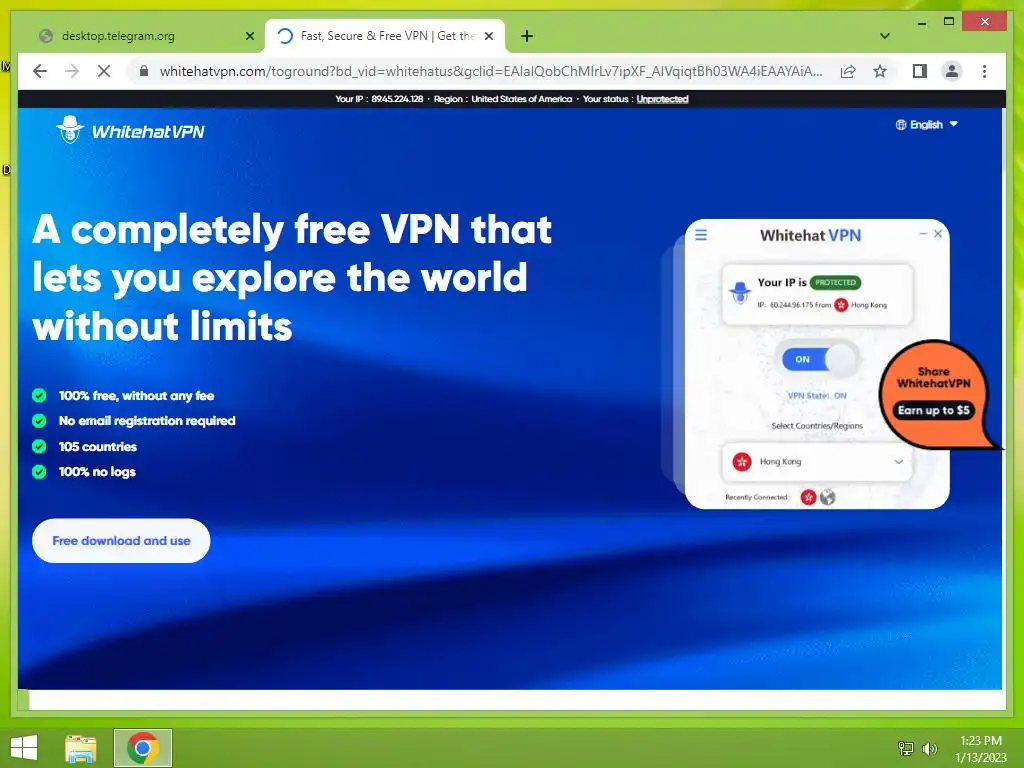Viewport: 1024px width, 768px height.
Task: Click the forward navigation arrow
Action: 72,71
